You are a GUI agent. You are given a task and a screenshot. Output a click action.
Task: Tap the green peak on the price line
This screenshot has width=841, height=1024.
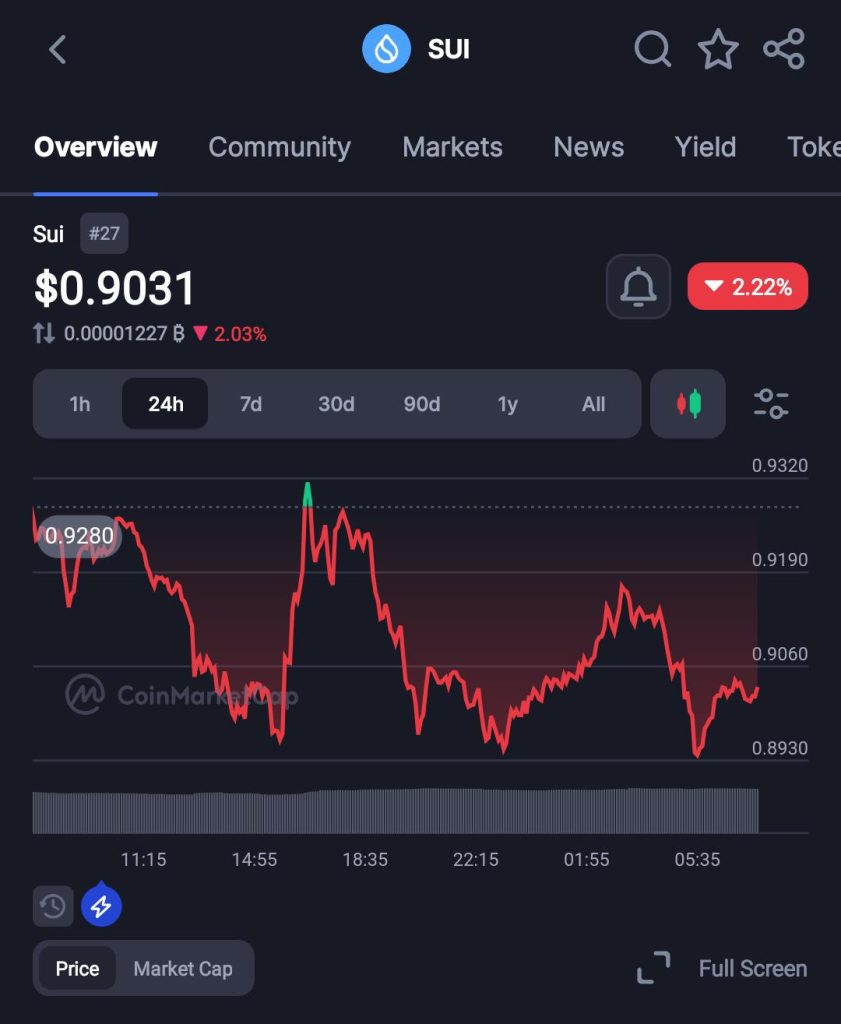[x=307, y=494]
